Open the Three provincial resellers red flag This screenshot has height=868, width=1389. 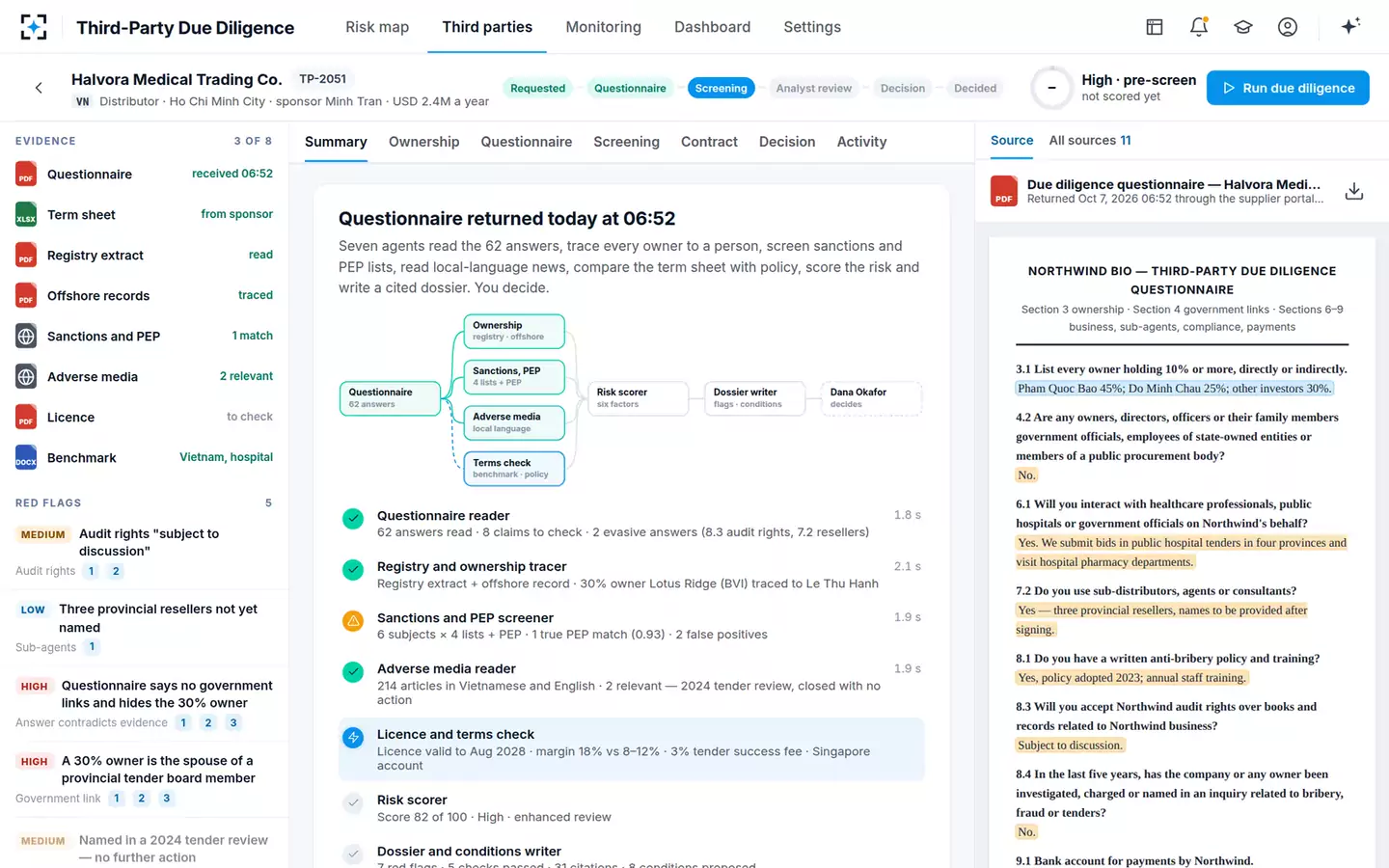144,628
